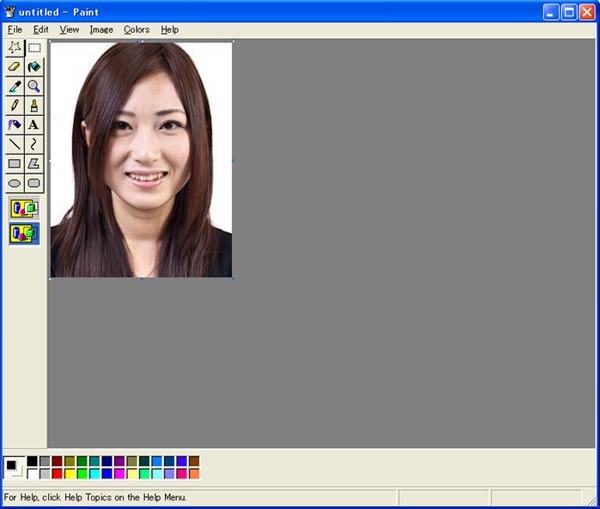Select the Free-Form Select tool
Viewport: 600px width, 509px height.
[x=15, y=48]
